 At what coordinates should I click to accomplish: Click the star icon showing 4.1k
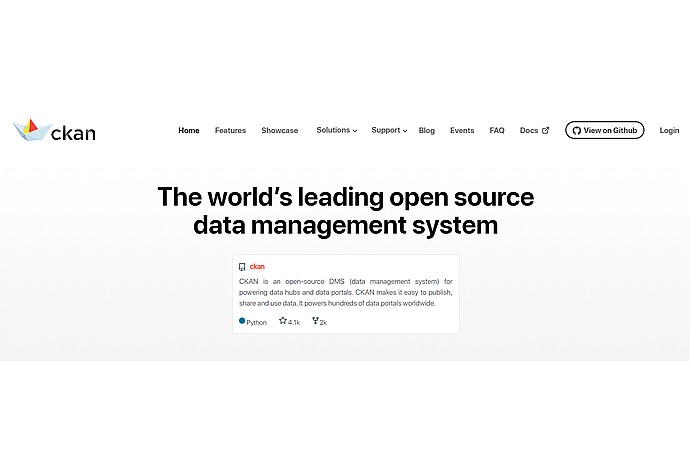pyautogui.click(x=283, y=320)
